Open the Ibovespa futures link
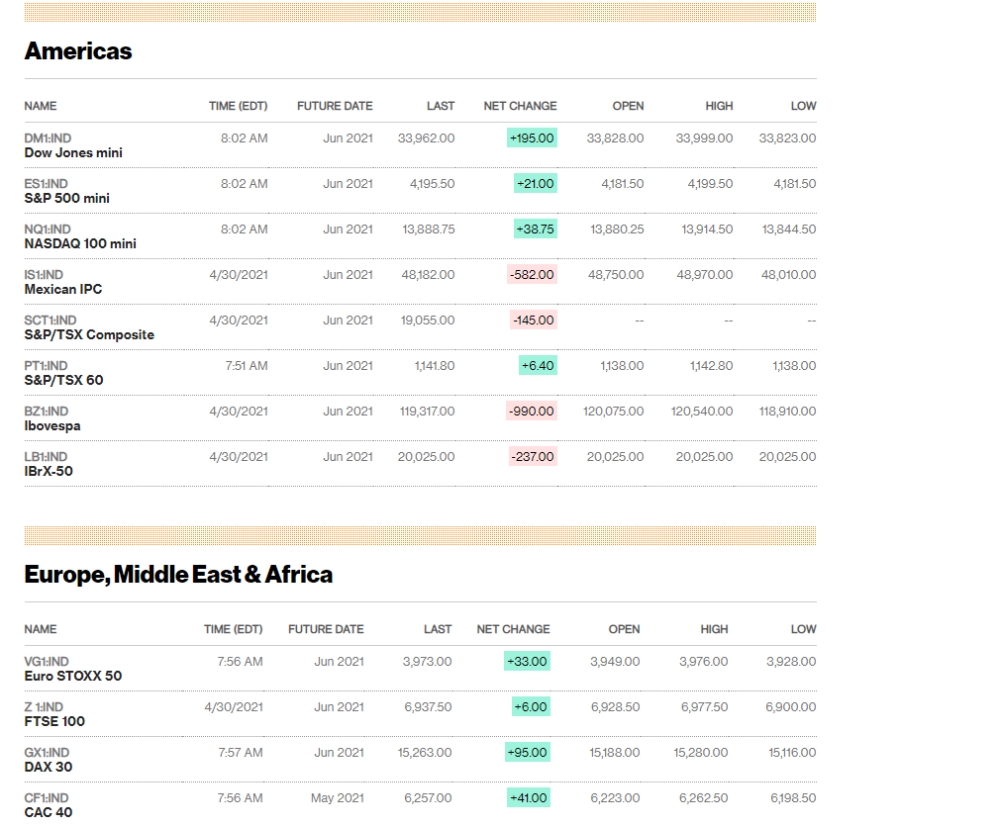This screenshot has width=1000, height=827. point(52,426)
